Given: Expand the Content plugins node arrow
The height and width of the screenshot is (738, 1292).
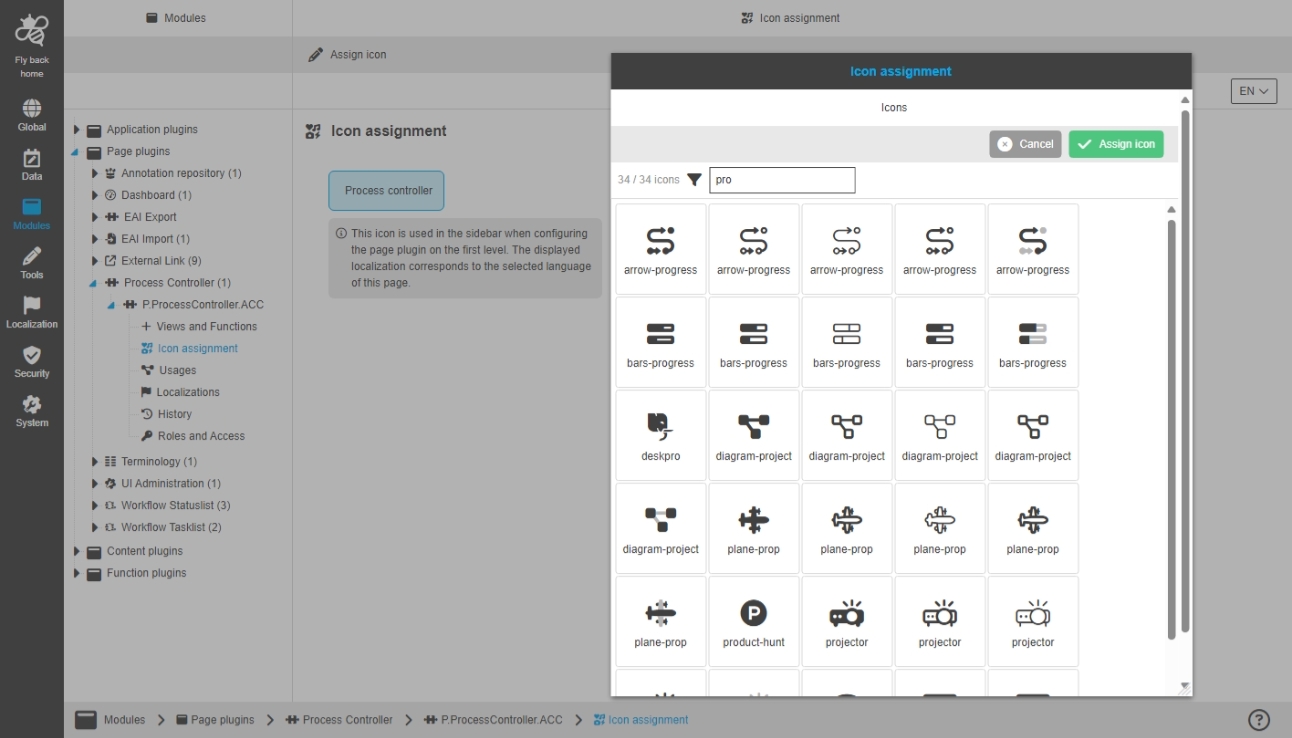Looking at the screenshot, I should tap(77, 552).
